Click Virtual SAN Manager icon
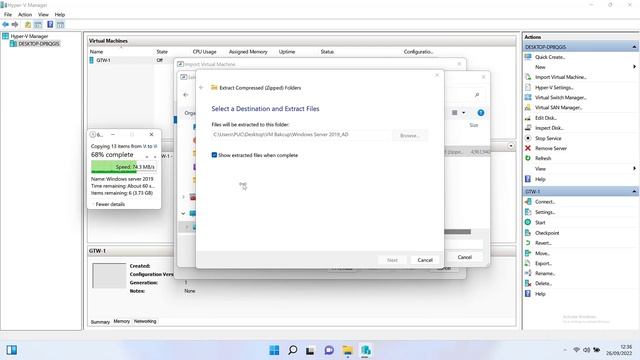Screen dimensions: 640x360 tap(528, 107)
